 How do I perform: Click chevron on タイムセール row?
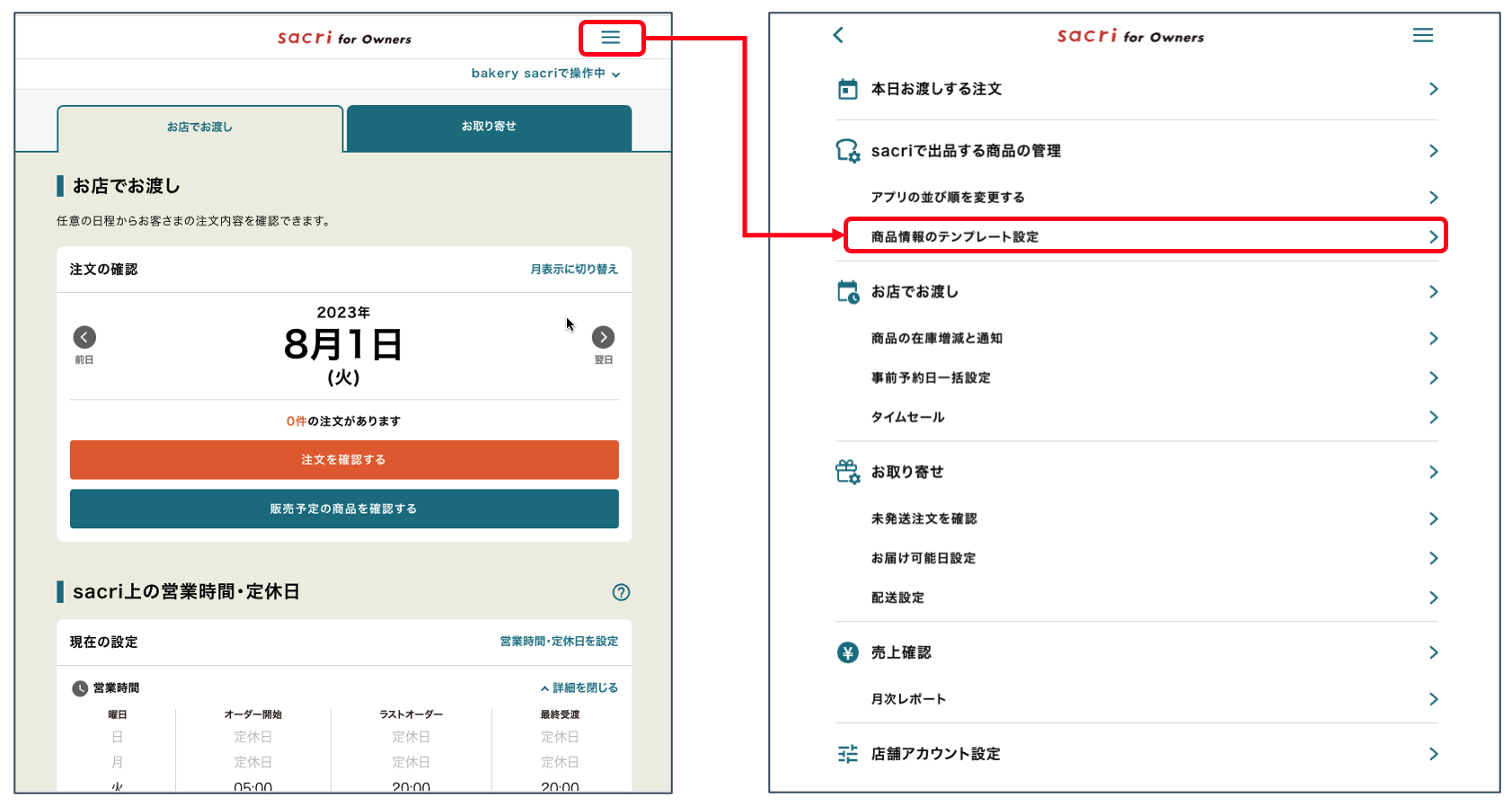point(1434,417)
